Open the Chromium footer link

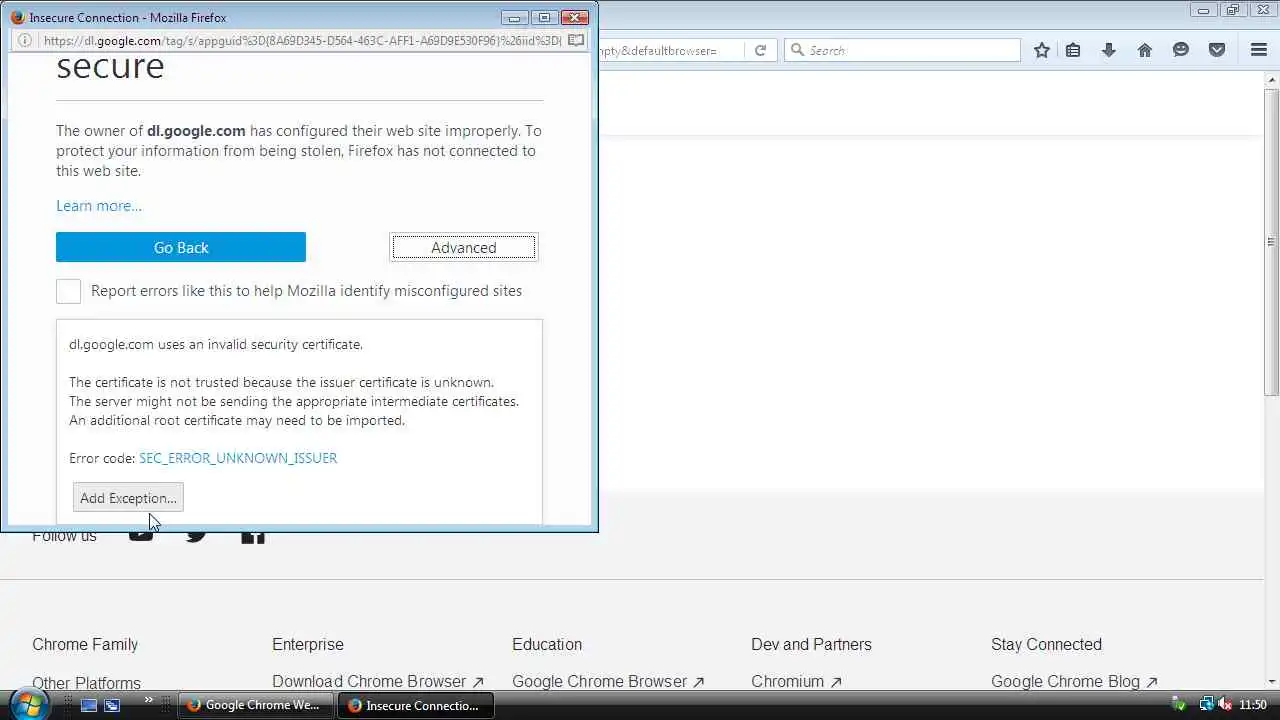(x=796, y=682)
